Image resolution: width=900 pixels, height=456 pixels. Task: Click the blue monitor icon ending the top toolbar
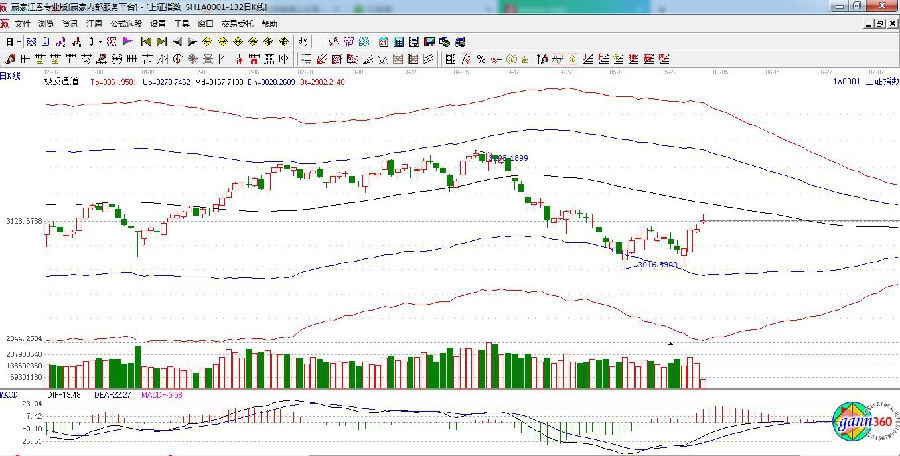point(459,42)
